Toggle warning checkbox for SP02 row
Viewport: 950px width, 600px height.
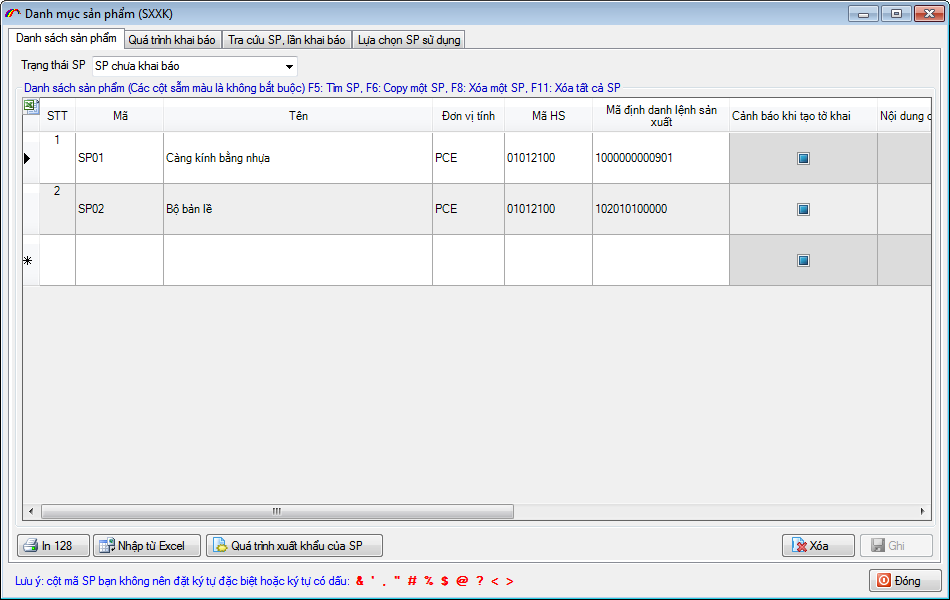803,209
